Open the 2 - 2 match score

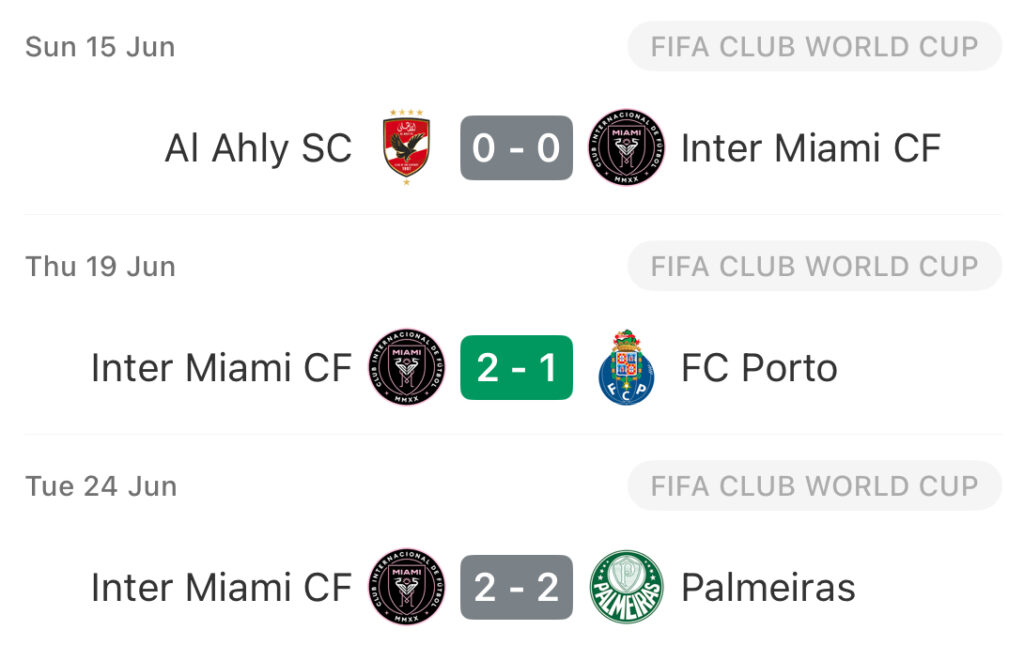point(517,587)
